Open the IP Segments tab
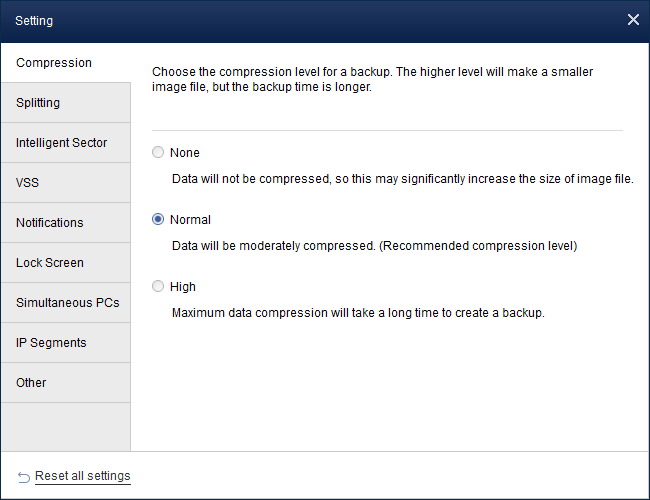Viewport: 650px width, 500px height. [51, 343]
